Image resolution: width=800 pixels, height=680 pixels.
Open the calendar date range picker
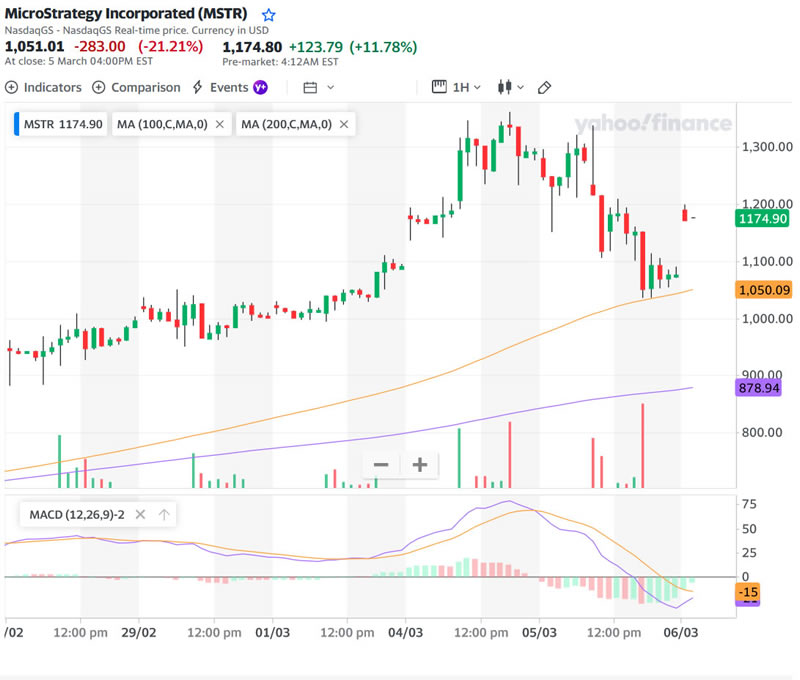pyautogui.click(x=310, y=88)
